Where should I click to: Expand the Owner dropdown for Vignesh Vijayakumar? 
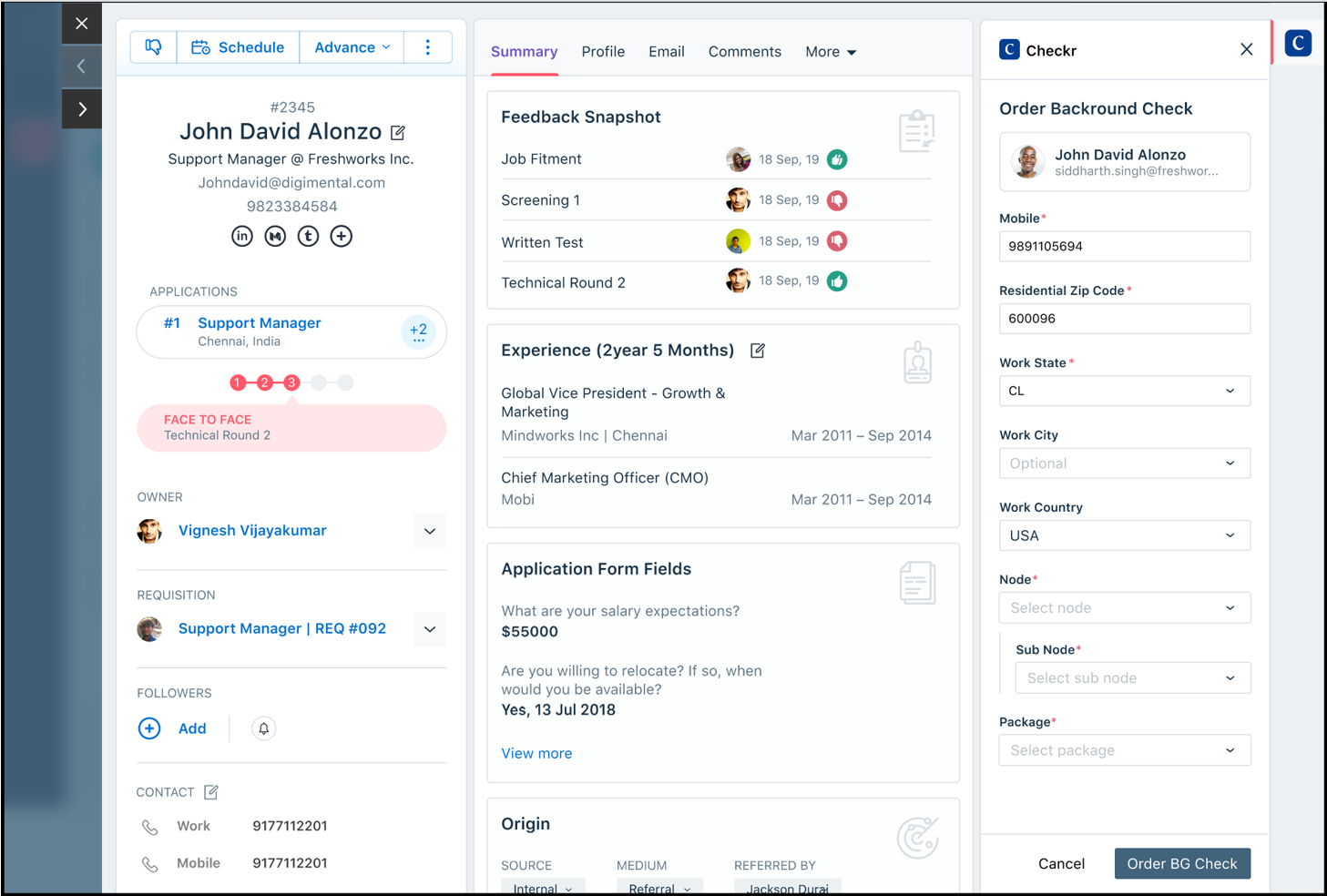click(x=430, y=531)
